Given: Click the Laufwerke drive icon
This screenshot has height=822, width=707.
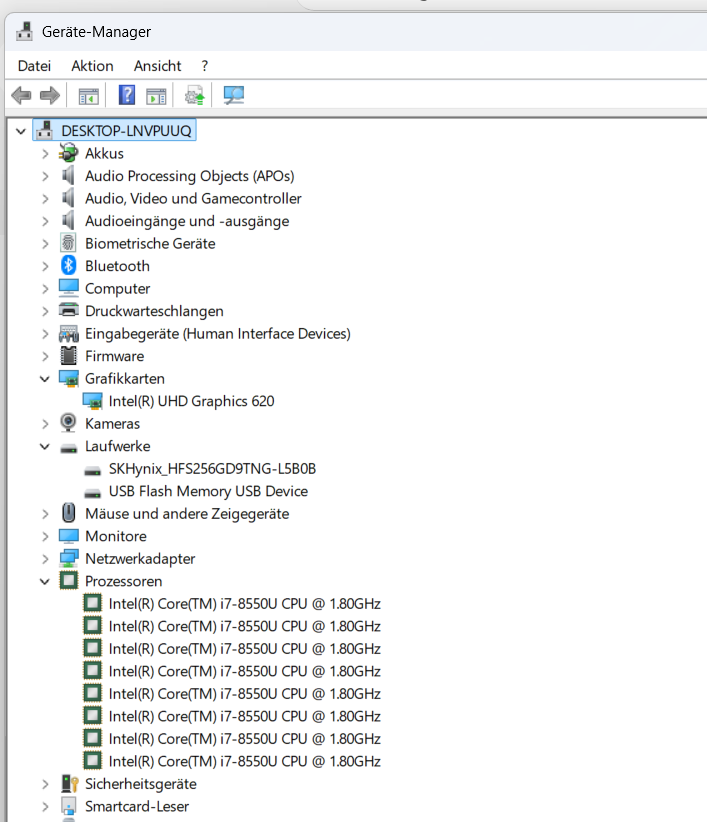Looking at the screenshot, I should point(69,448).
